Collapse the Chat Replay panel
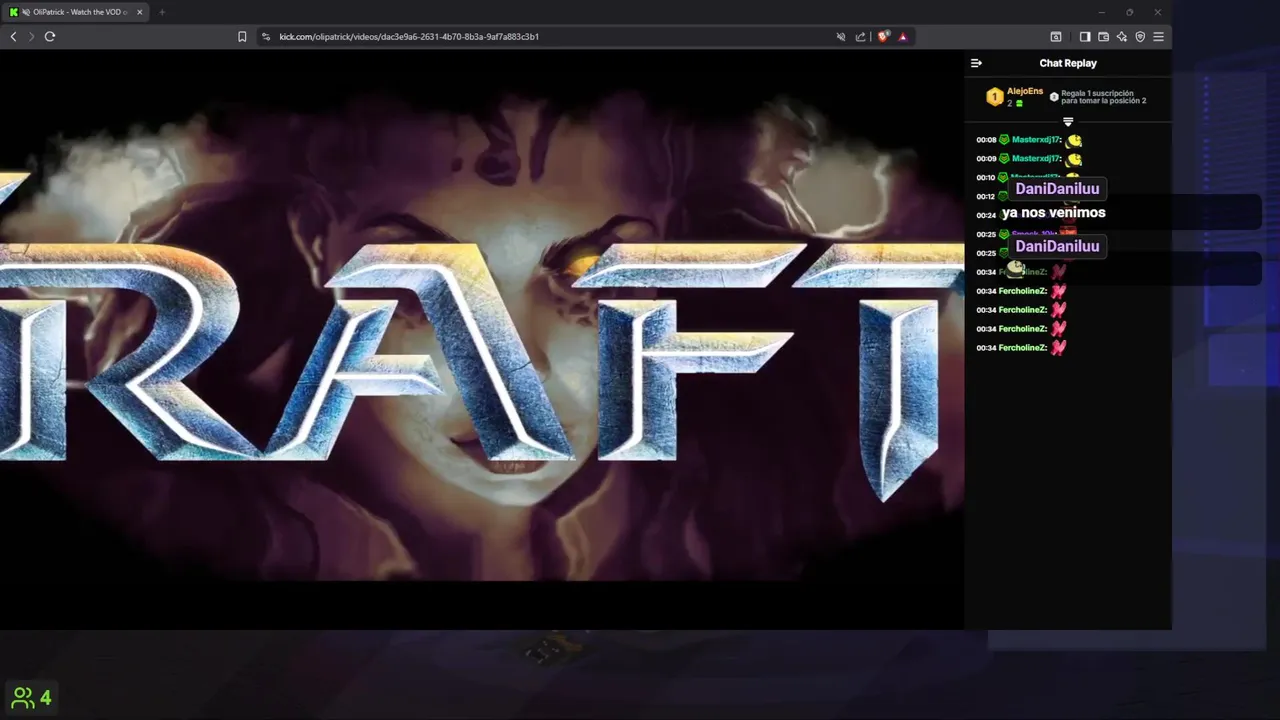This screenshot has width=1280, height=720. [977, 63]
